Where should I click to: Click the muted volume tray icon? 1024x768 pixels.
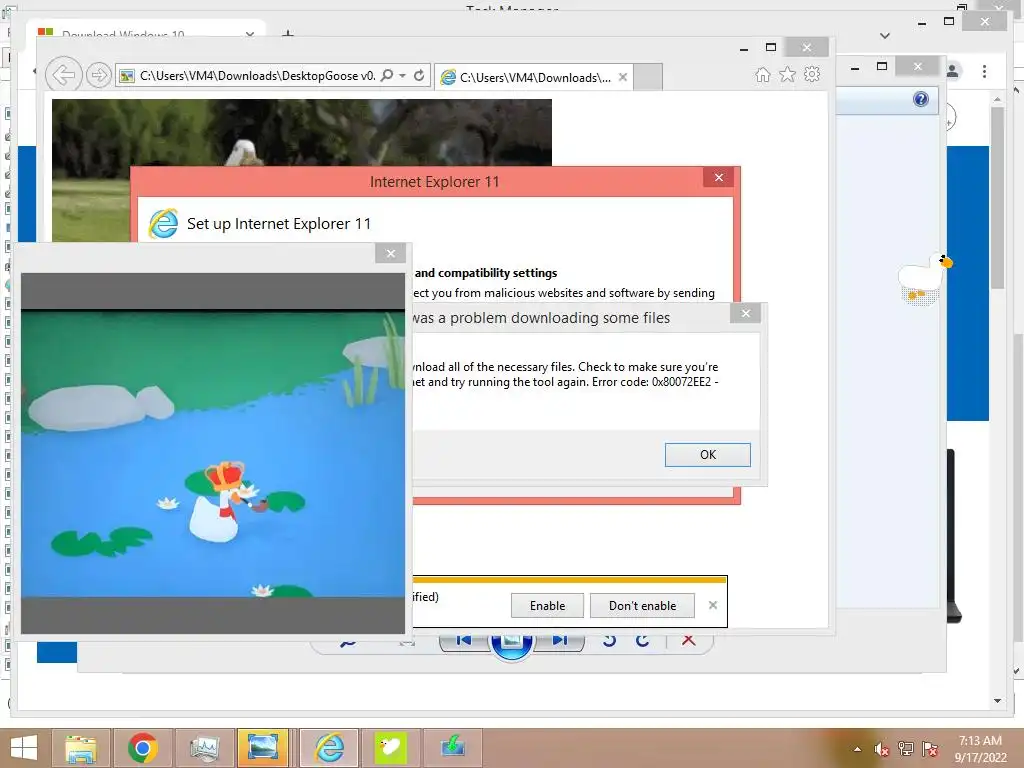(882, 749)
